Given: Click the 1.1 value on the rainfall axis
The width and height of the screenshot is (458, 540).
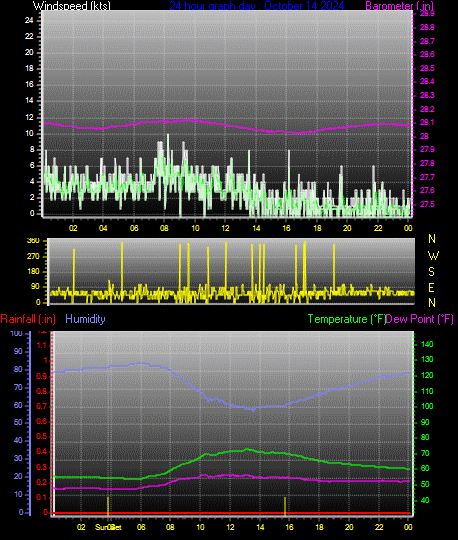Looking at the screenshot, I should point(42,345).
